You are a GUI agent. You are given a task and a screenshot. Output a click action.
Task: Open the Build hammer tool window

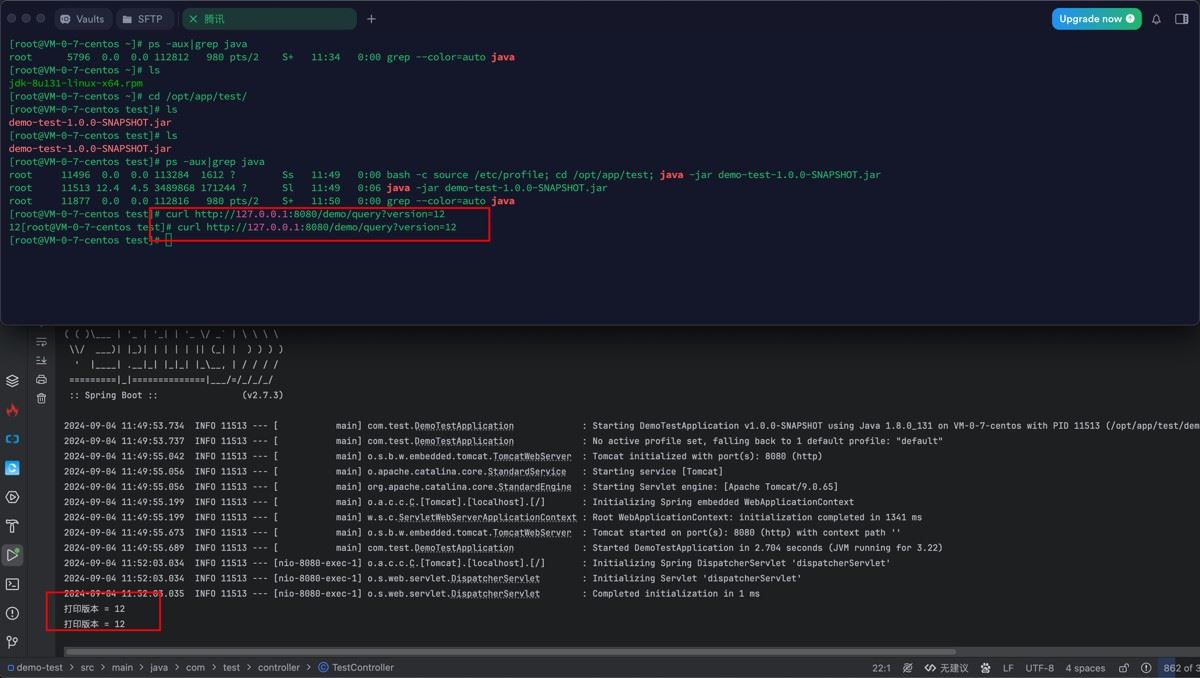(x=12, y=526)
